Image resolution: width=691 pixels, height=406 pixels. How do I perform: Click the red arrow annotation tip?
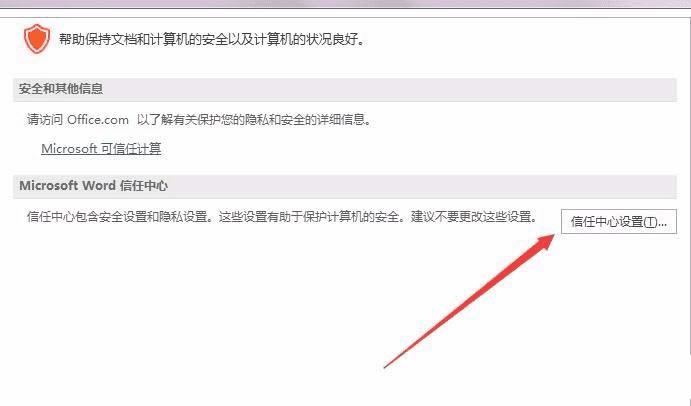(x=551, y=238)
